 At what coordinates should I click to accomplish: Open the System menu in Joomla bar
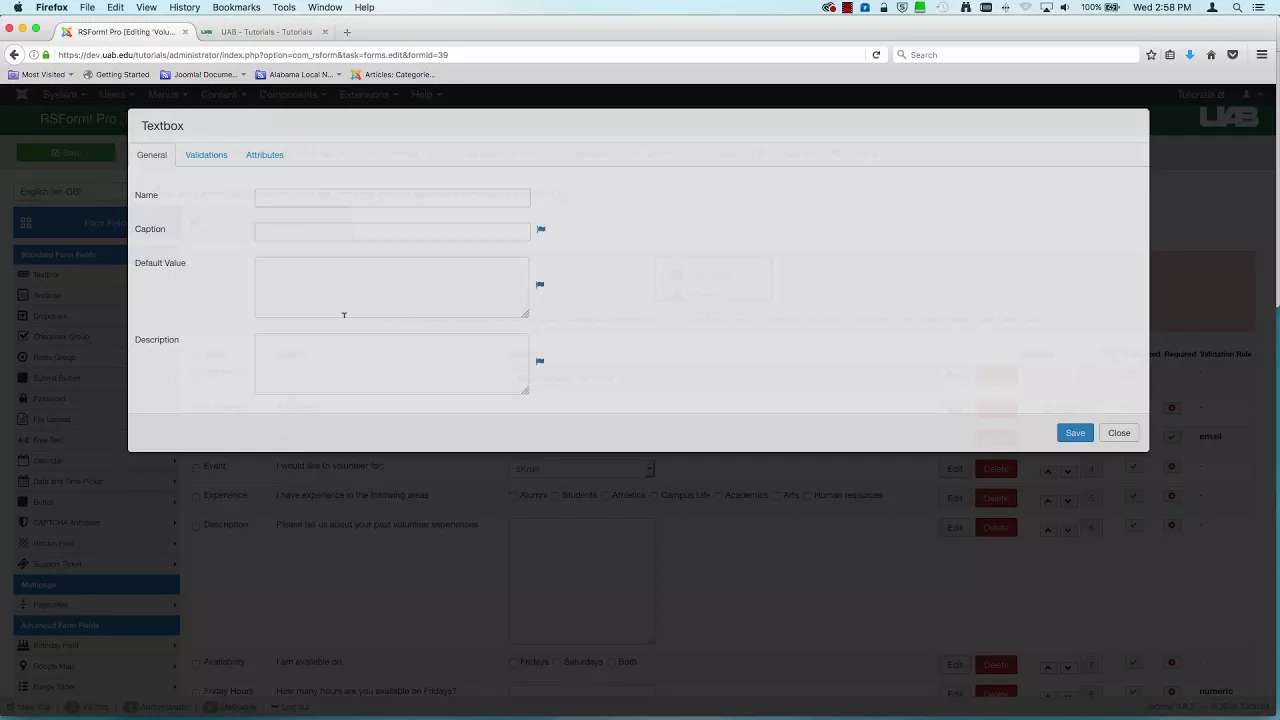pos(63,95)
